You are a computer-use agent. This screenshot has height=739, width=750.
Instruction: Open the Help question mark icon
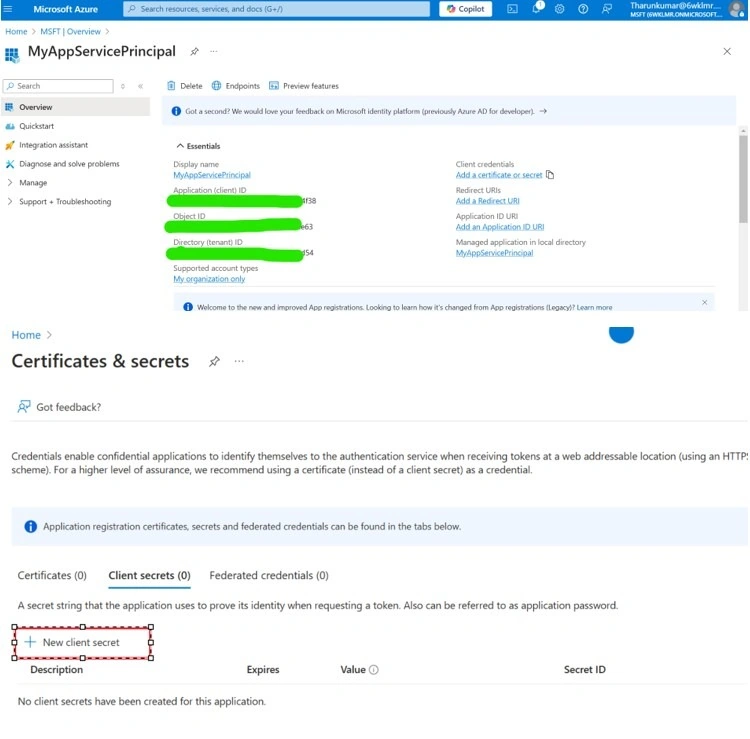583,9
